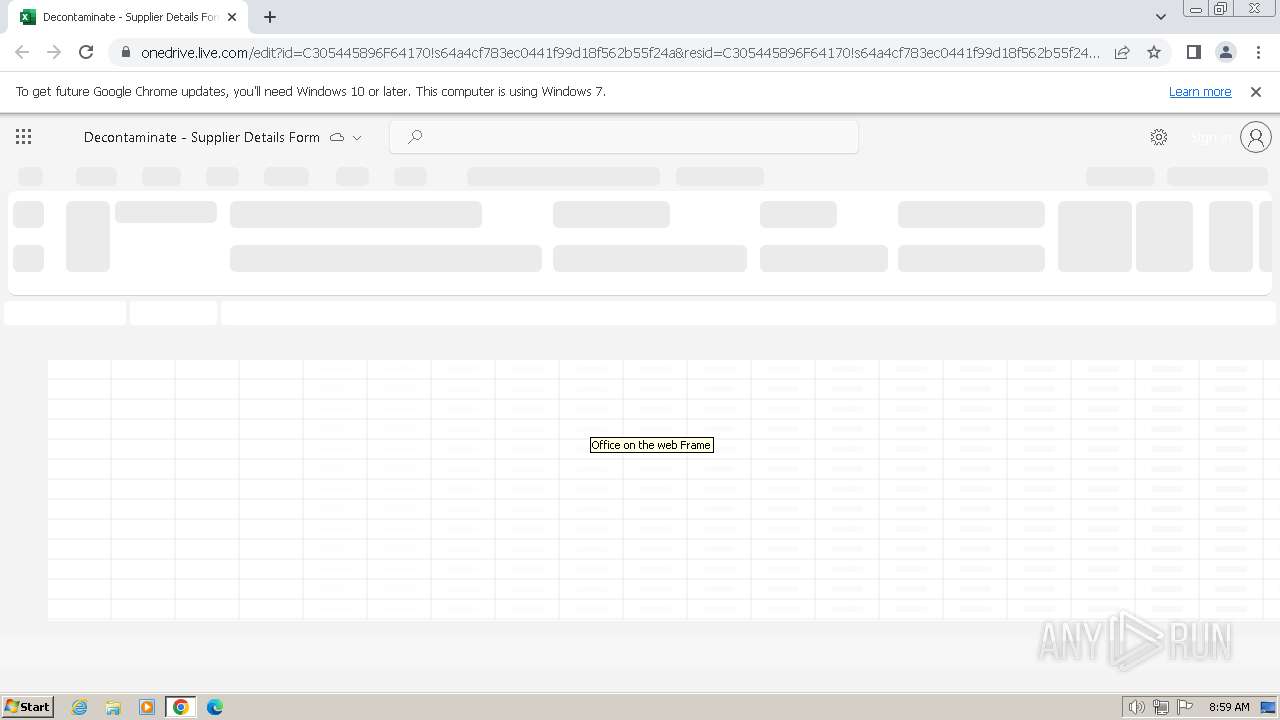Open Chrome three-dot menu
This screenshot has width=1280, height=720.
click(1258, 52)
